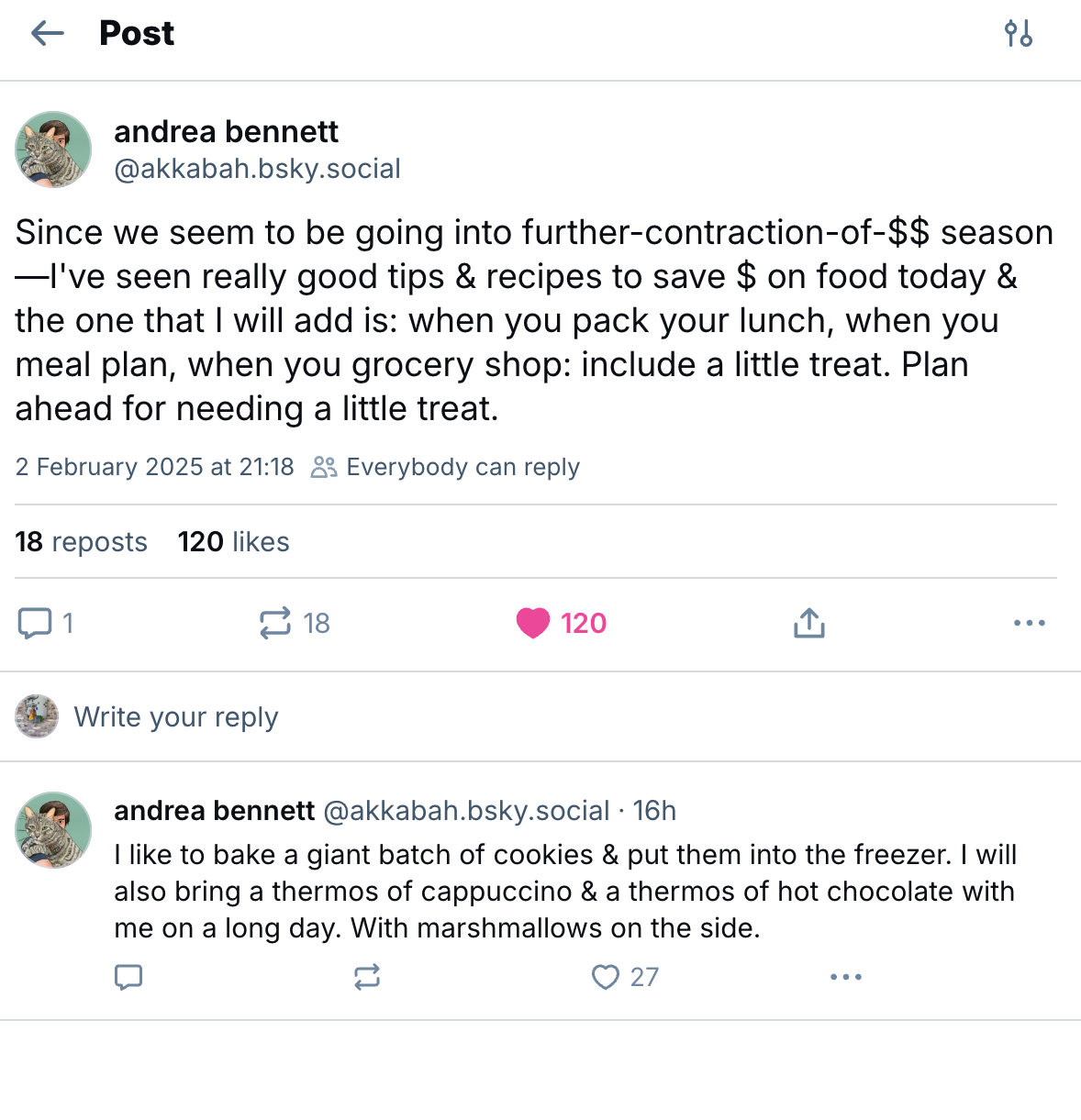Open andrea bennett's avatar on main post
Image resolution: width=1081 pixels, height=1120 pixels.
(53, 150)
